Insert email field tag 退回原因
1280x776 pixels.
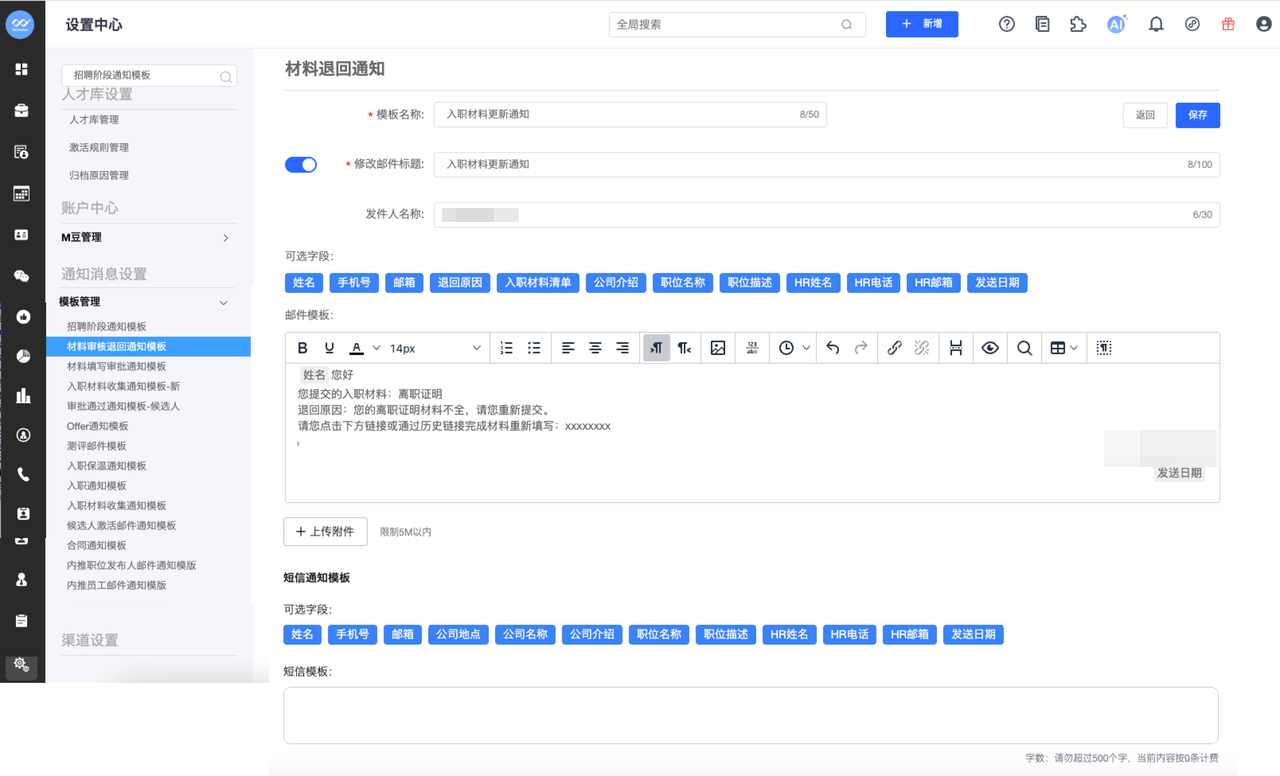460,283
